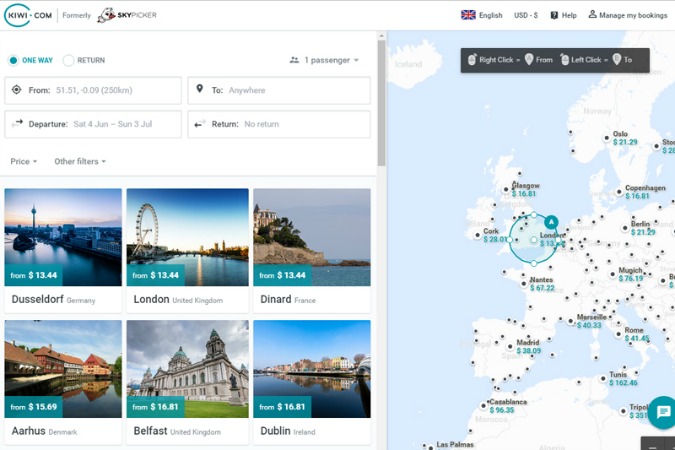
Task: Select the One Way radio button
Action: pos(13,60)
